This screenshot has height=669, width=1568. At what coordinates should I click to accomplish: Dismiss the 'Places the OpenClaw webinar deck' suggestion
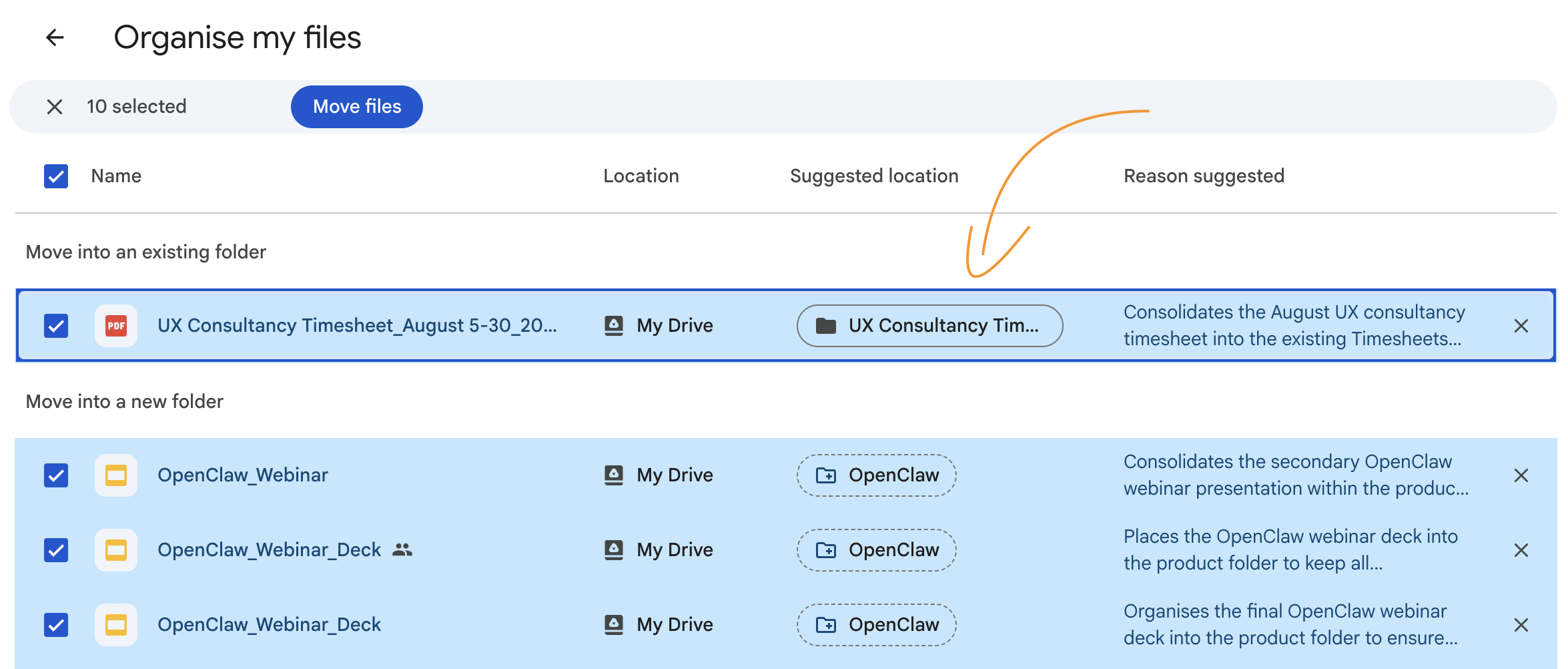pyautogui.click(x=1521, y=550)
